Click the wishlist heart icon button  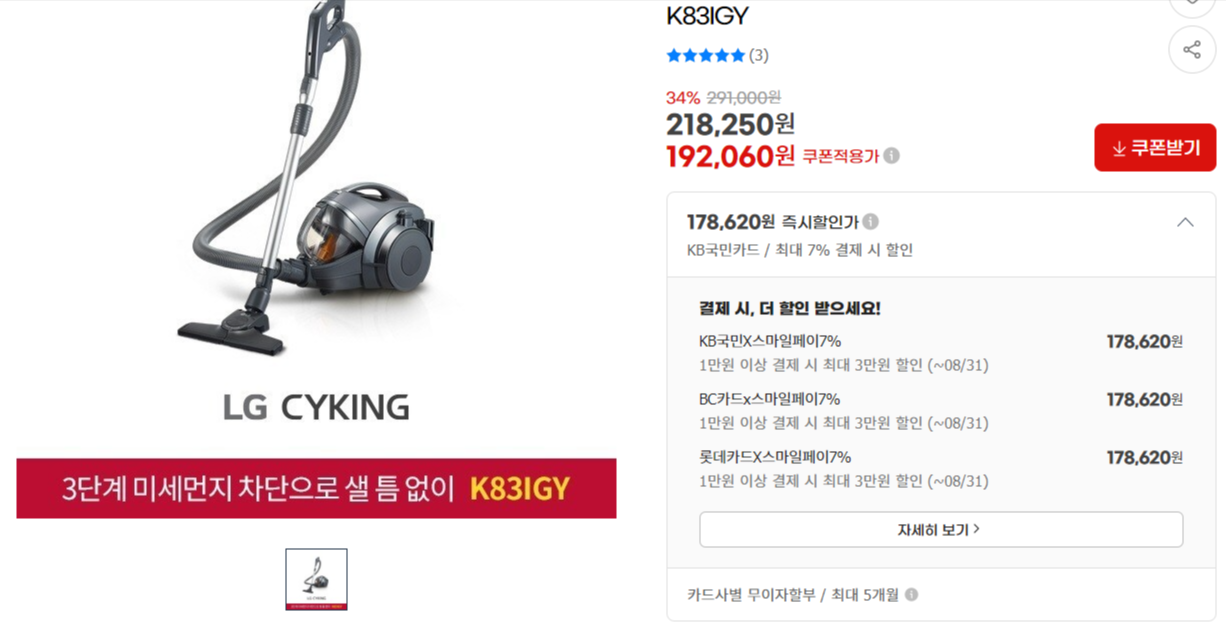coord(1192,5)
